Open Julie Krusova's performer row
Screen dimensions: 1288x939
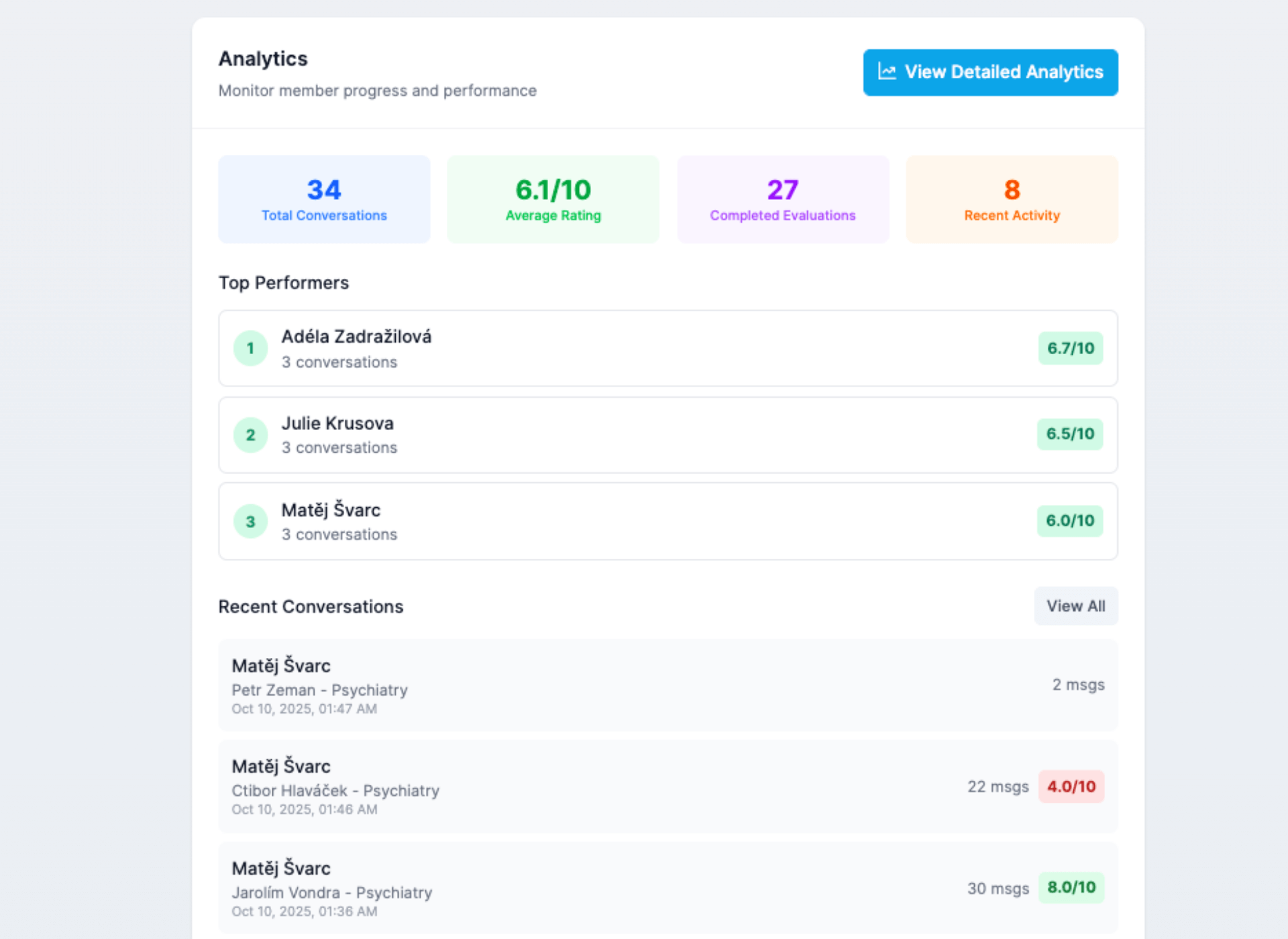[x=667, y=435]
